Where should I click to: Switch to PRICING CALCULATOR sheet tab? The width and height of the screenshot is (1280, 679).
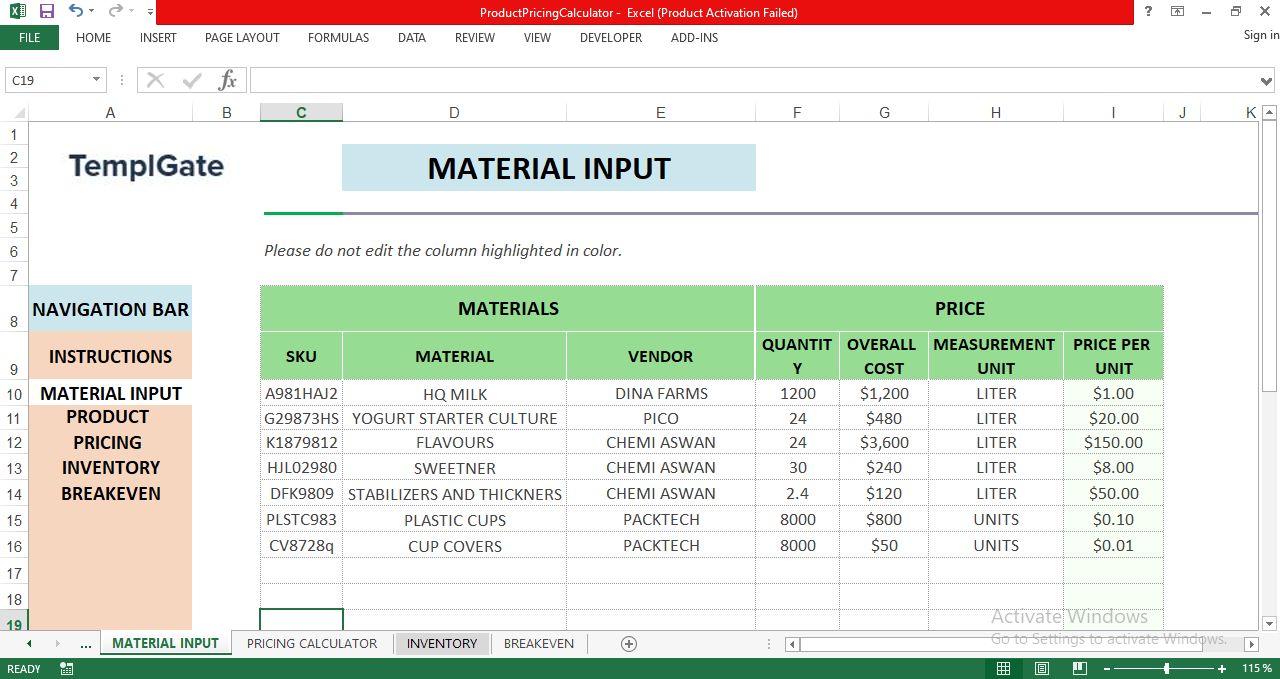click(x=312, y=644)
